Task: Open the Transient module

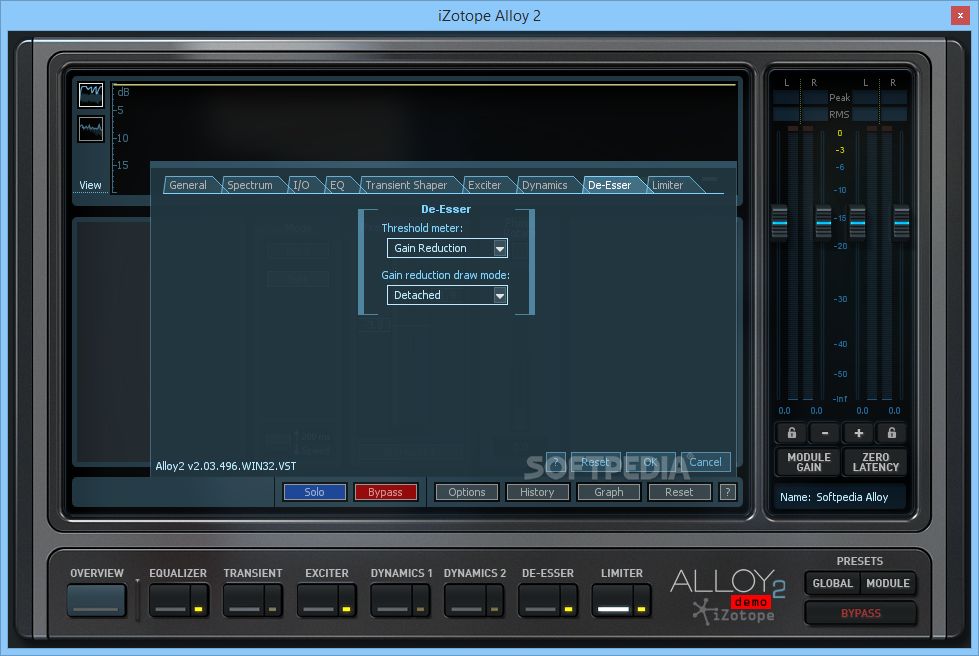Action: (x=244, y=600)
